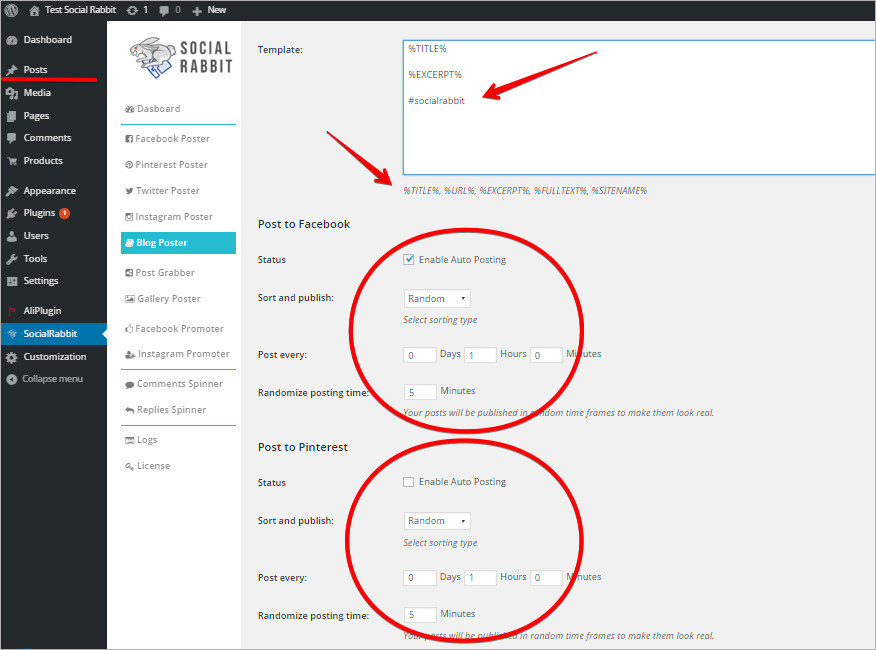
Task: Click the Post to Facebook heading
Action: pyautogui.click(x=304, y=224)
